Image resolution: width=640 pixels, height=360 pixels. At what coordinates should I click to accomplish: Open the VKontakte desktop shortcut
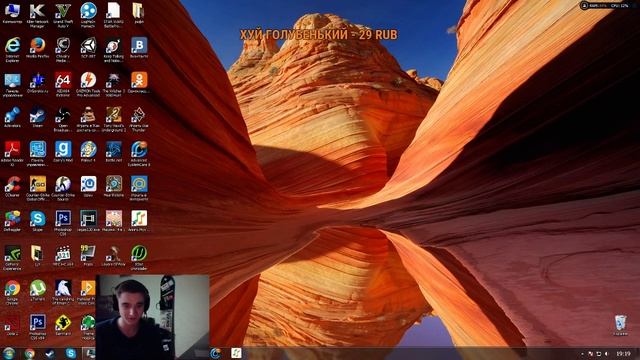coord(139,48)
